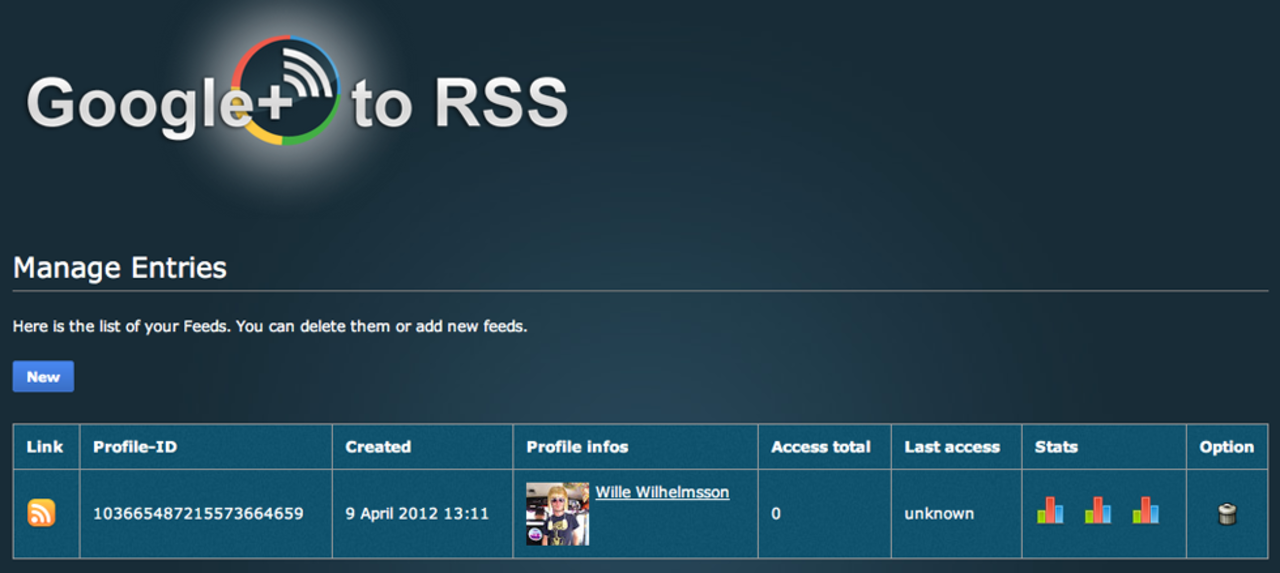The height and width of the screenshot is (573, 1280).
Task: Click the Manage Entries heading
Action: click(x=120, y=268)
